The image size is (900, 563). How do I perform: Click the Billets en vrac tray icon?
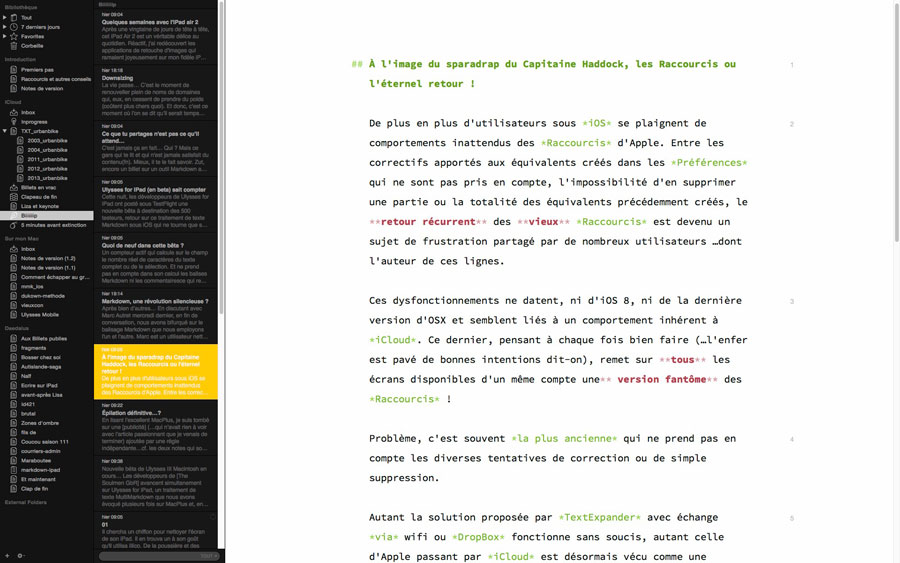14,187
